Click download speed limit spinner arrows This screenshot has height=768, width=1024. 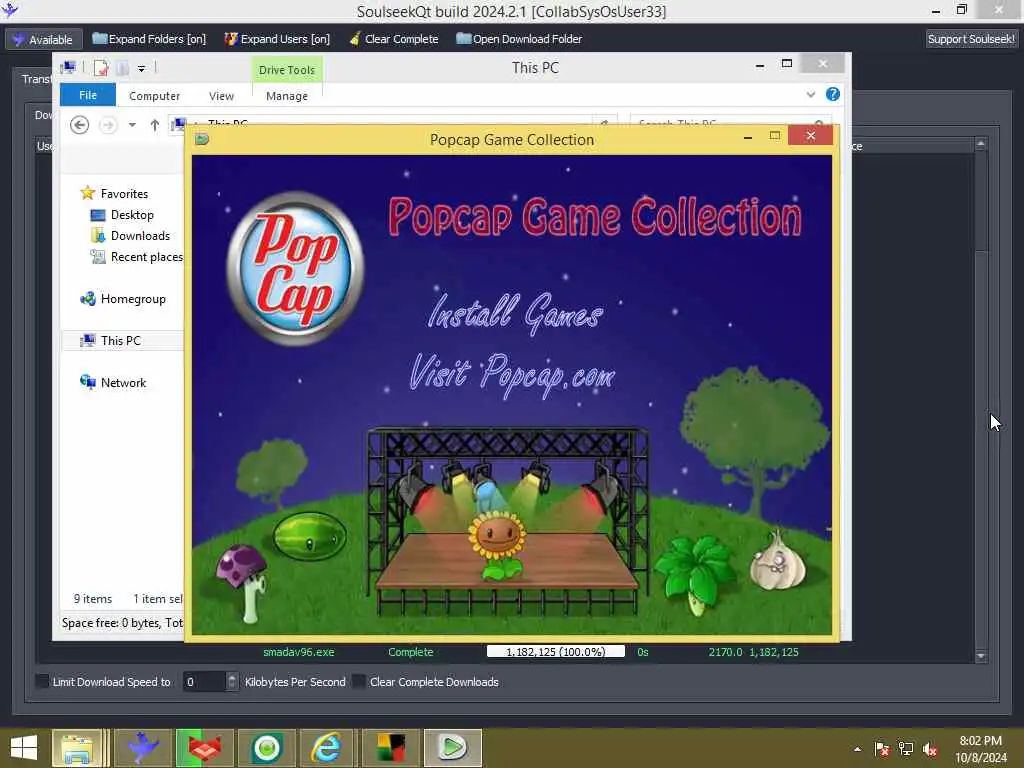pyautogui.click(x=232, y=681)
